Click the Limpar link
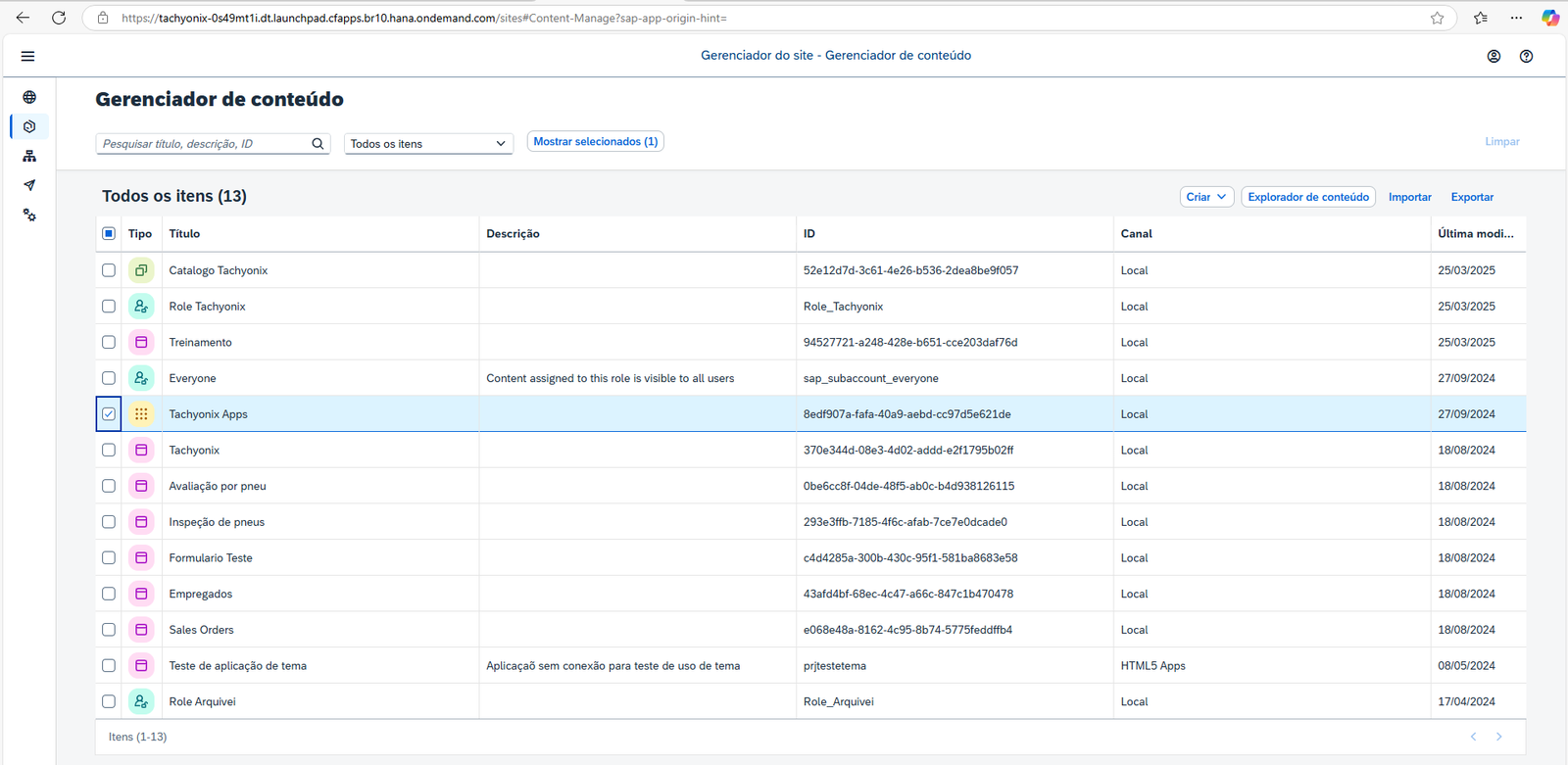Viewport: 1568px width, 765px height. pyautogui.click(x=1501, y=142)
